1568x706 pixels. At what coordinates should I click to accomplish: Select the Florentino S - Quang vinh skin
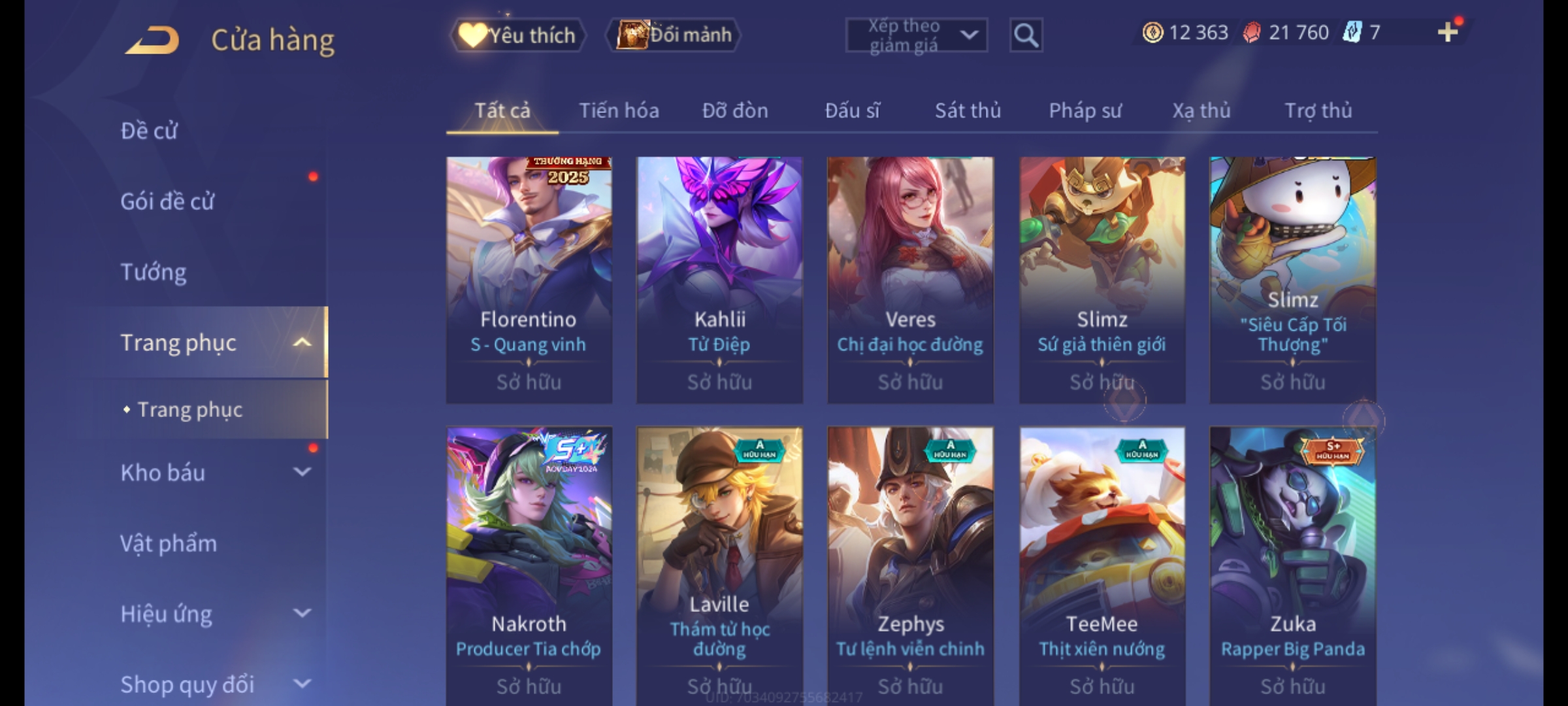point(529,280)
